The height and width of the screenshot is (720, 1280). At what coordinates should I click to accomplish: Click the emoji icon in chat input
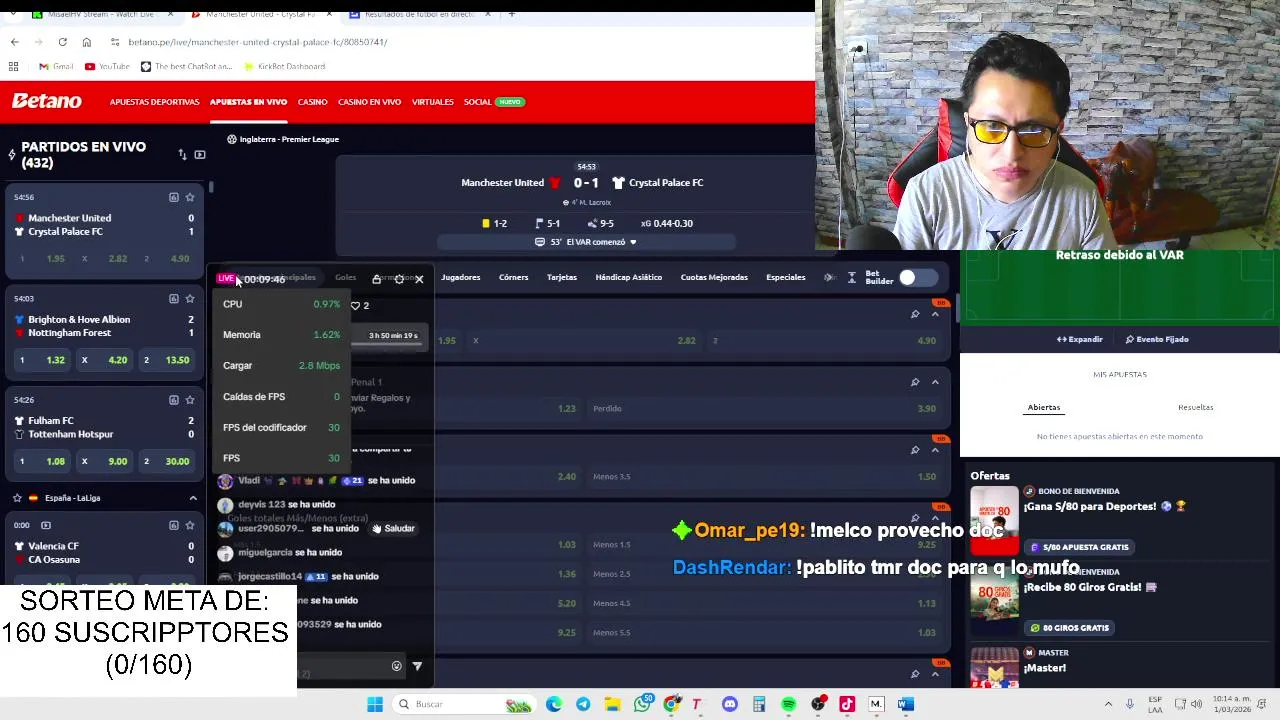point(396,666)
